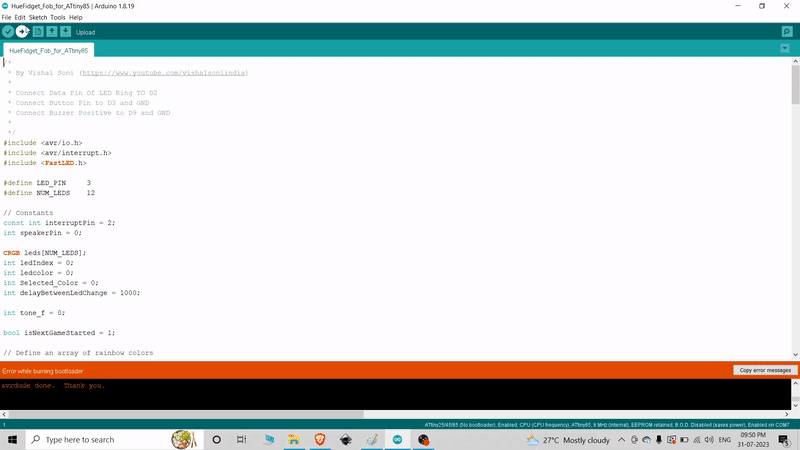This screenshot has height=450, width=800.
Task: Open the Windows Start menu
Action: 12,440
